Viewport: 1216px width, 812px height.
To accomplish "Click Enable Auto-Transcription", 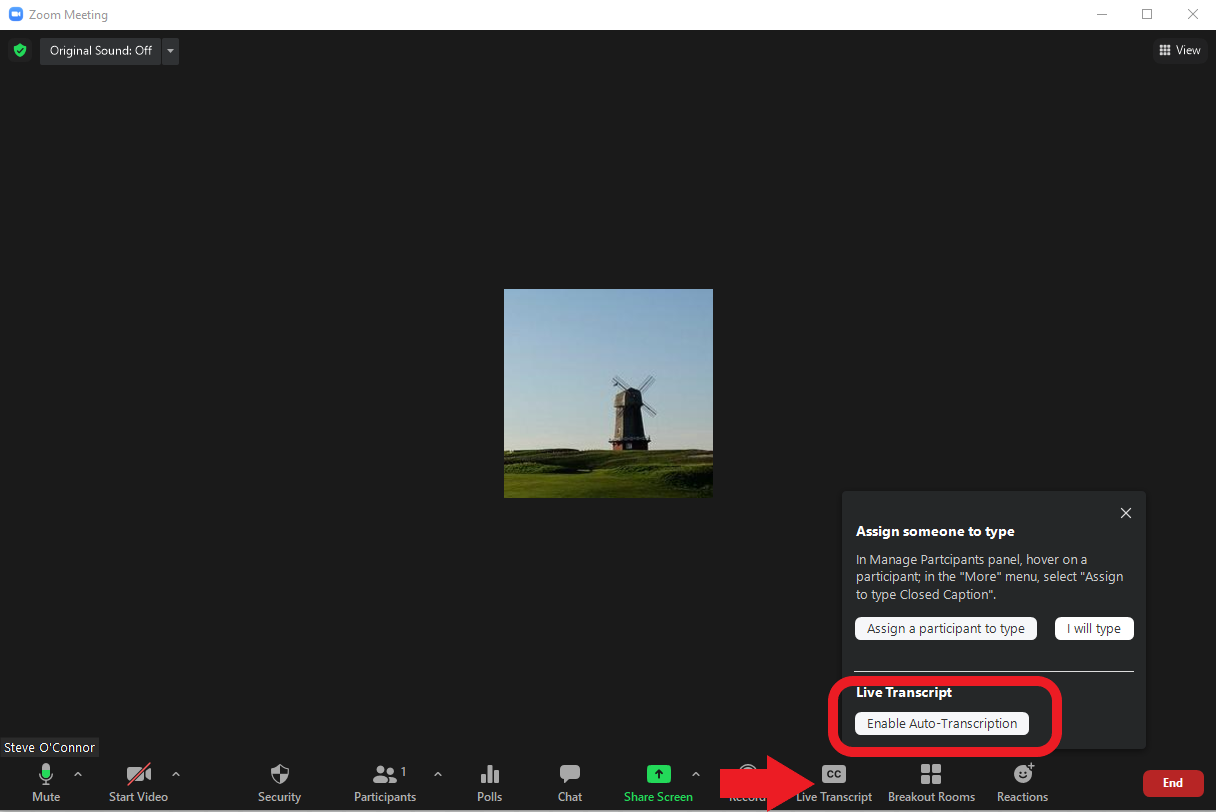I will point(941,724).
